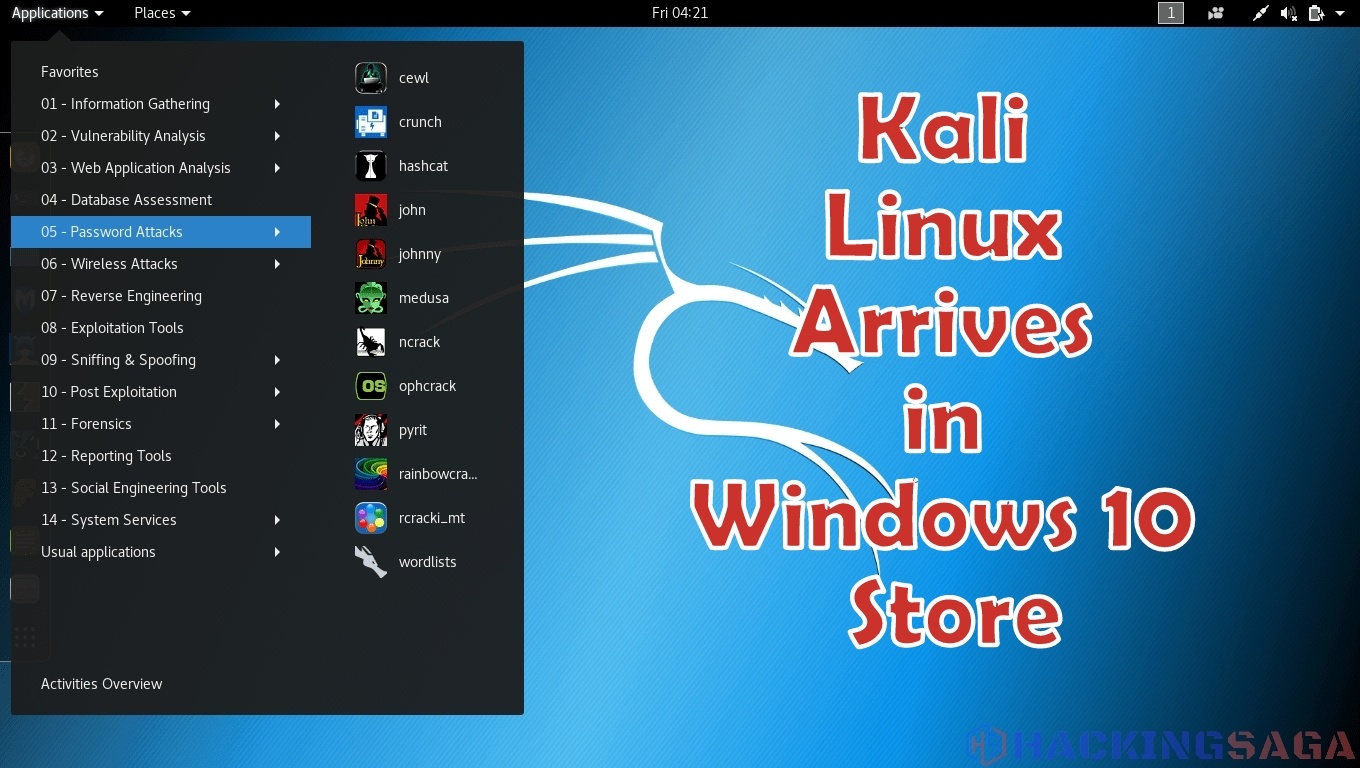Image resolution: width=1360 pixels, height=768 pixels.
Task: Launch cewl from the tool list
Action: coord(371,78)
